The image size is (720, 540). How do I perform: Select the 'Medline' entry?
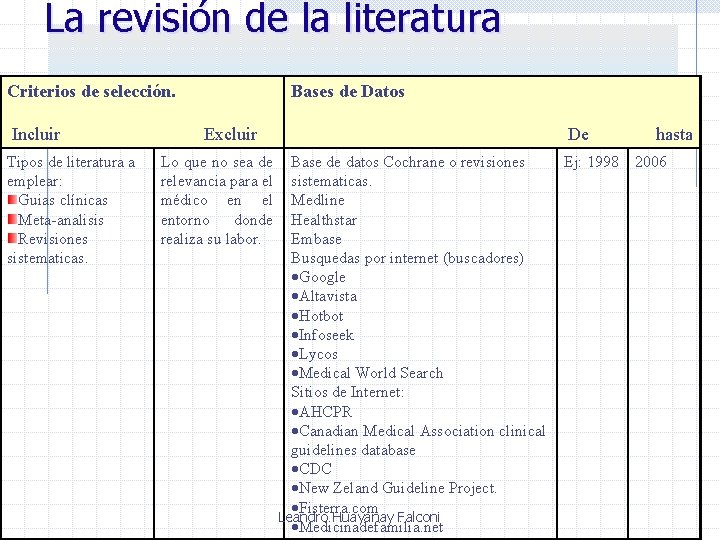tap(318, 200)
